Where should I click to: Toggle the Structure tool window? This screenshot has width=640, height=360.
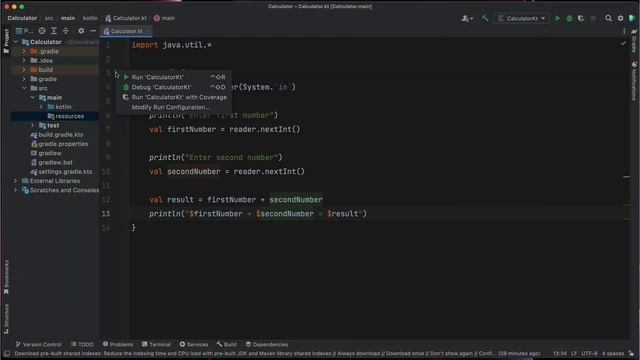[6, 319]
